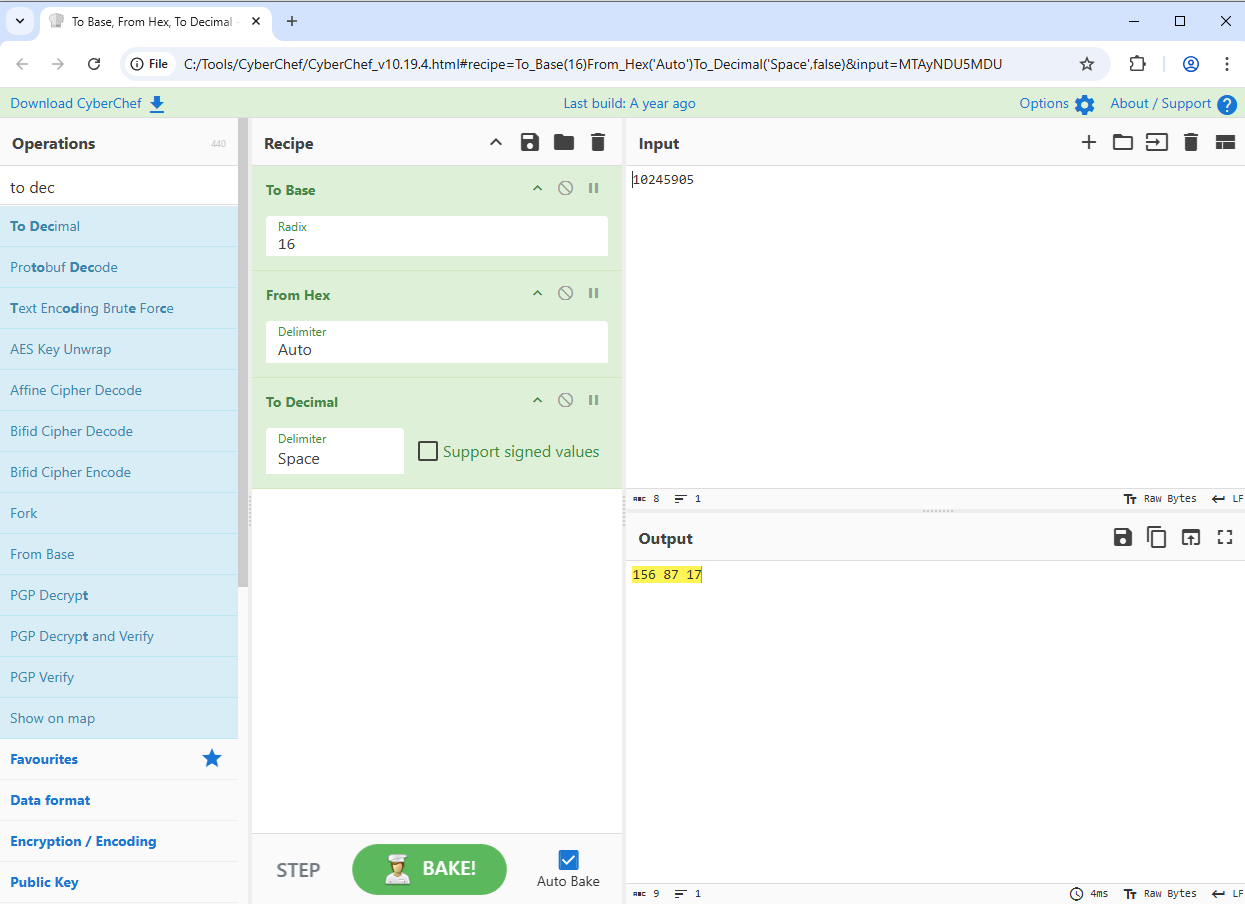Click the output LF line-ending selector

click(x=1227, y=893)
